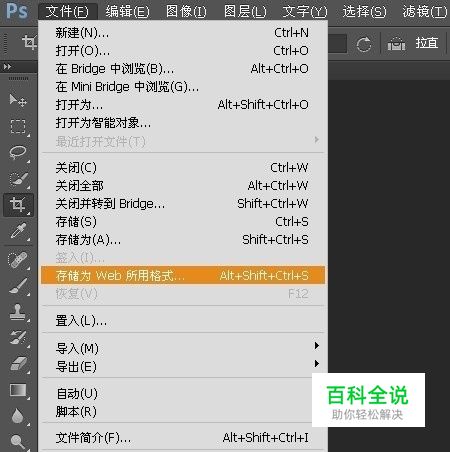Viewport: 450px width, 452px height.
Task: Choose 在 Mini Bridge 中浏览(G)...
Action: [183, 87]
